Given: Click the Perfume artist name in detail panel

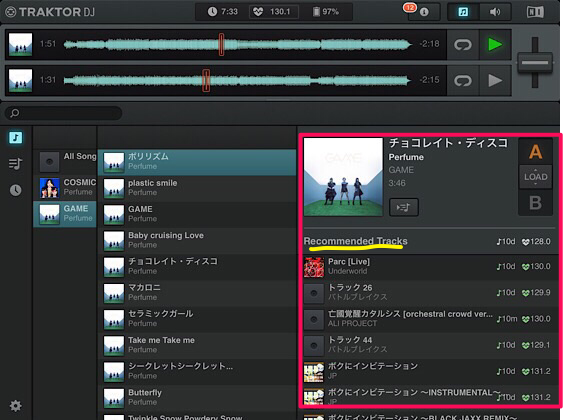Looking at the screenshot, I should [x=406, y=157].
